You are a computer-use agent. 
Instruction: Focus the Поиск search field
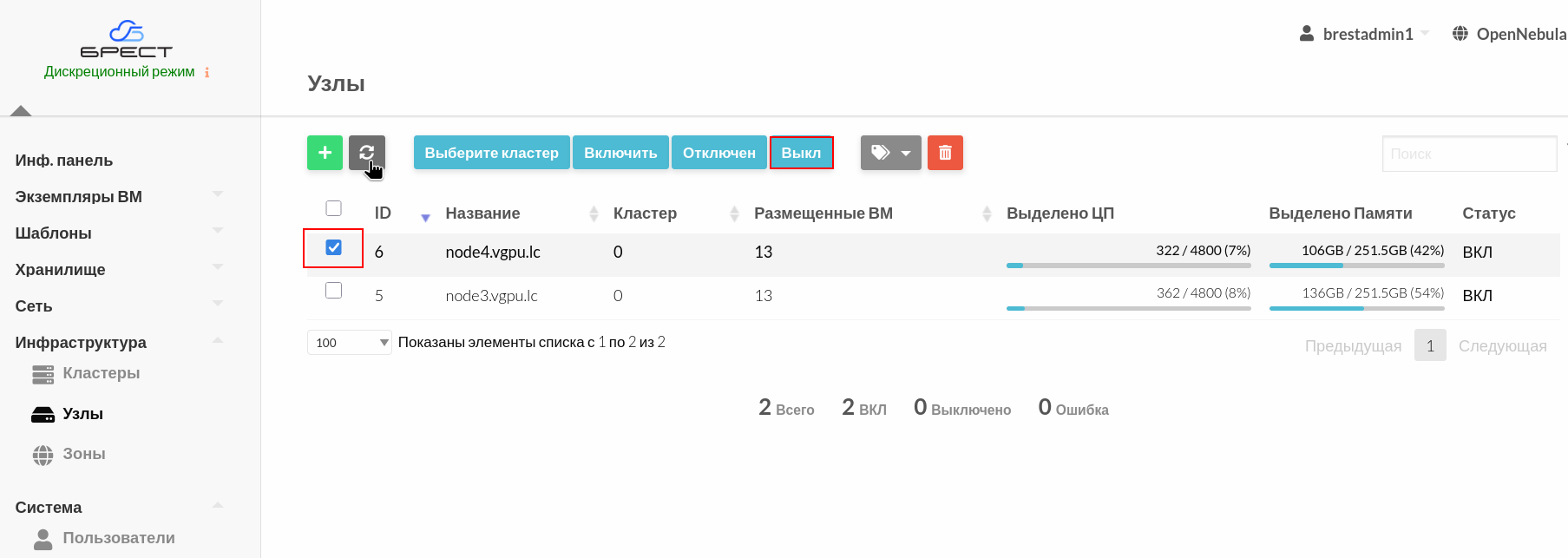pyautogui.click(x=1468, y=154)
